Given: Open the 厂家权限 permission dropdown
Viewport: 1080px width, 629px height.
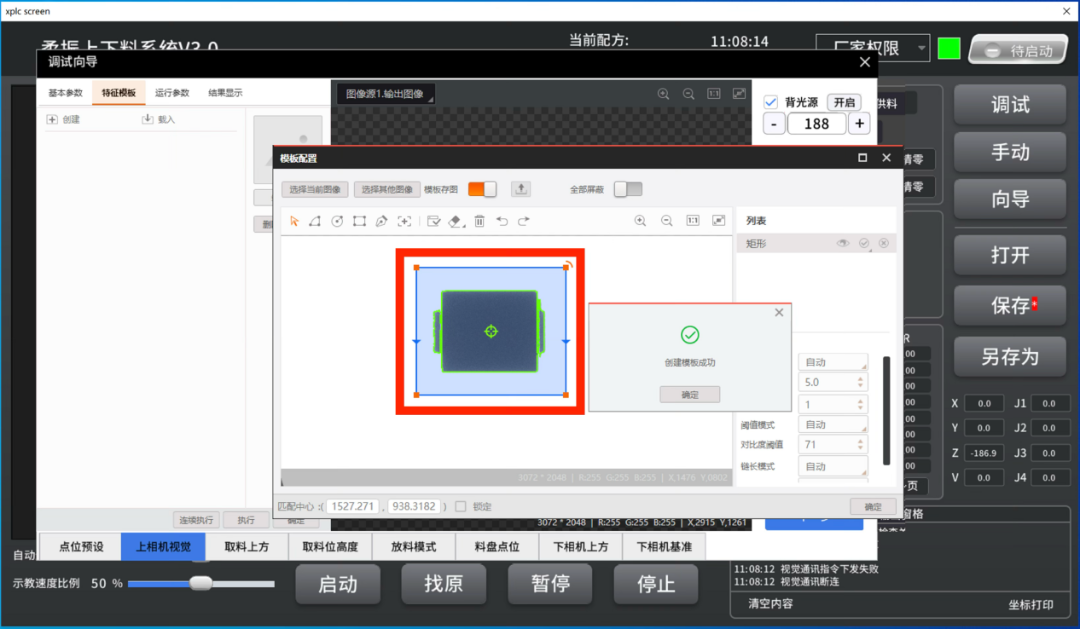Looking at the screenshot, I should coord(872,48).
